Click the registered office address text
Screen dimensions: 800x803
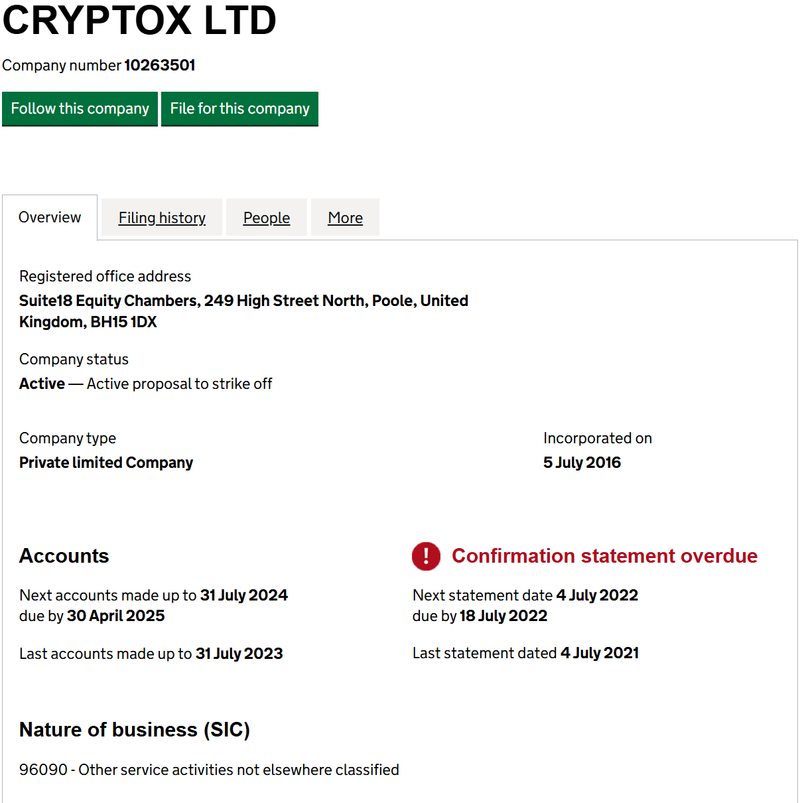(244, 311)
